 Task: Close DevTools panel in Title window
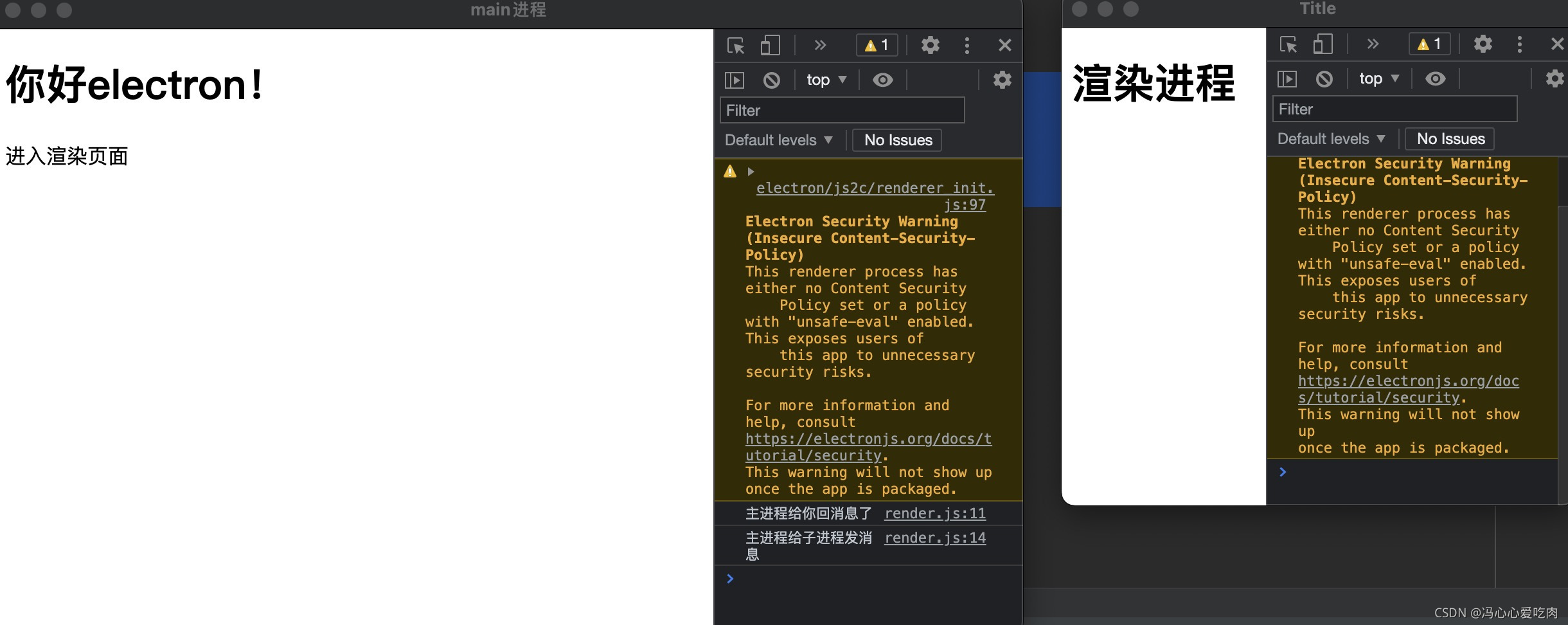click(x=1558, y=44)
